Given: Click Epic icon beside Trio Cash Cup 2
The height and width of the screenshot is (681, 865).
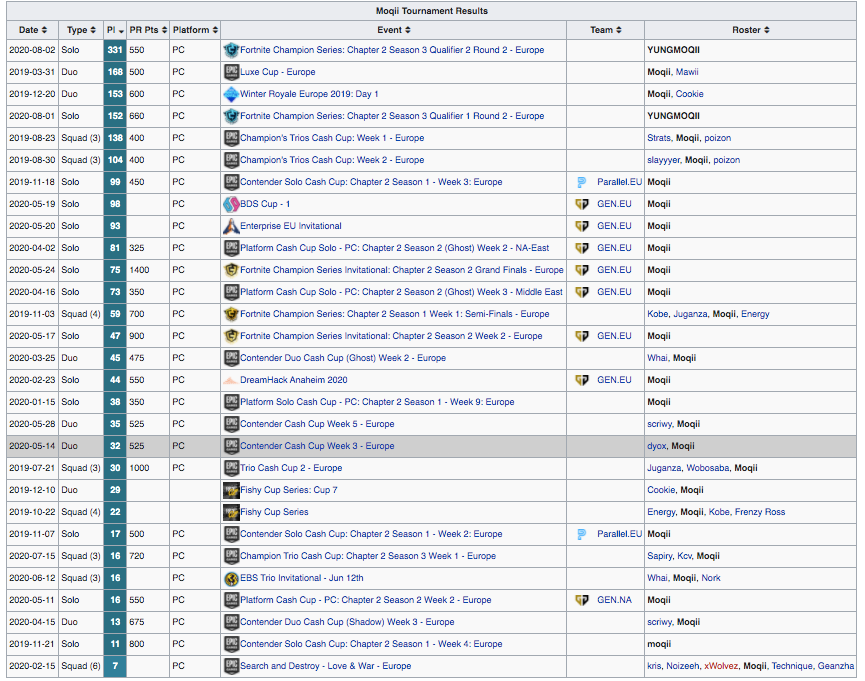Looking at the screenshot, I should (231, 468).
